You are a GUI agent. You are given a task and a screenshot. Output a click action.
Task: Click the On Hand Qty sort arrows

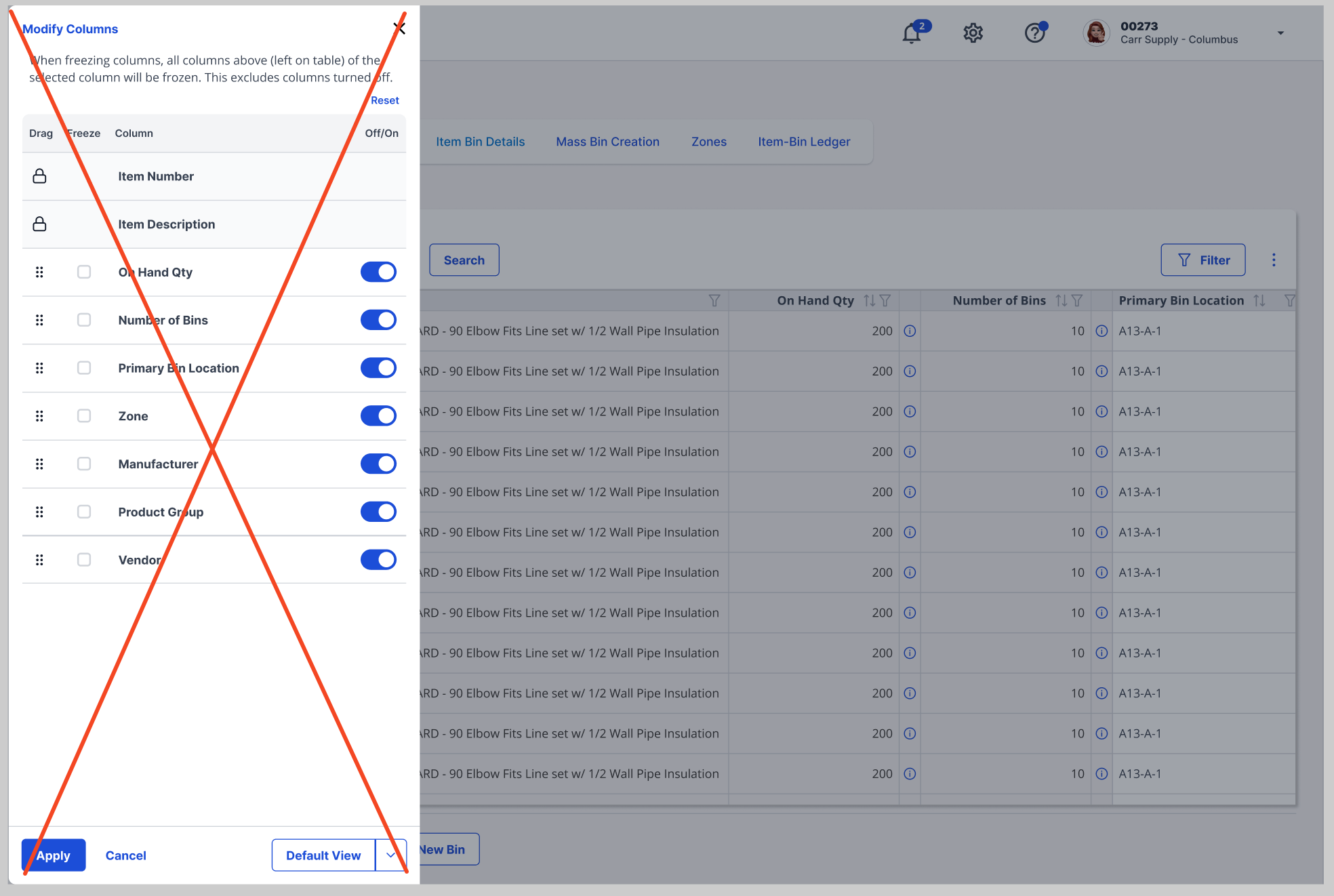pyautogui.click(x=869, y=301)
